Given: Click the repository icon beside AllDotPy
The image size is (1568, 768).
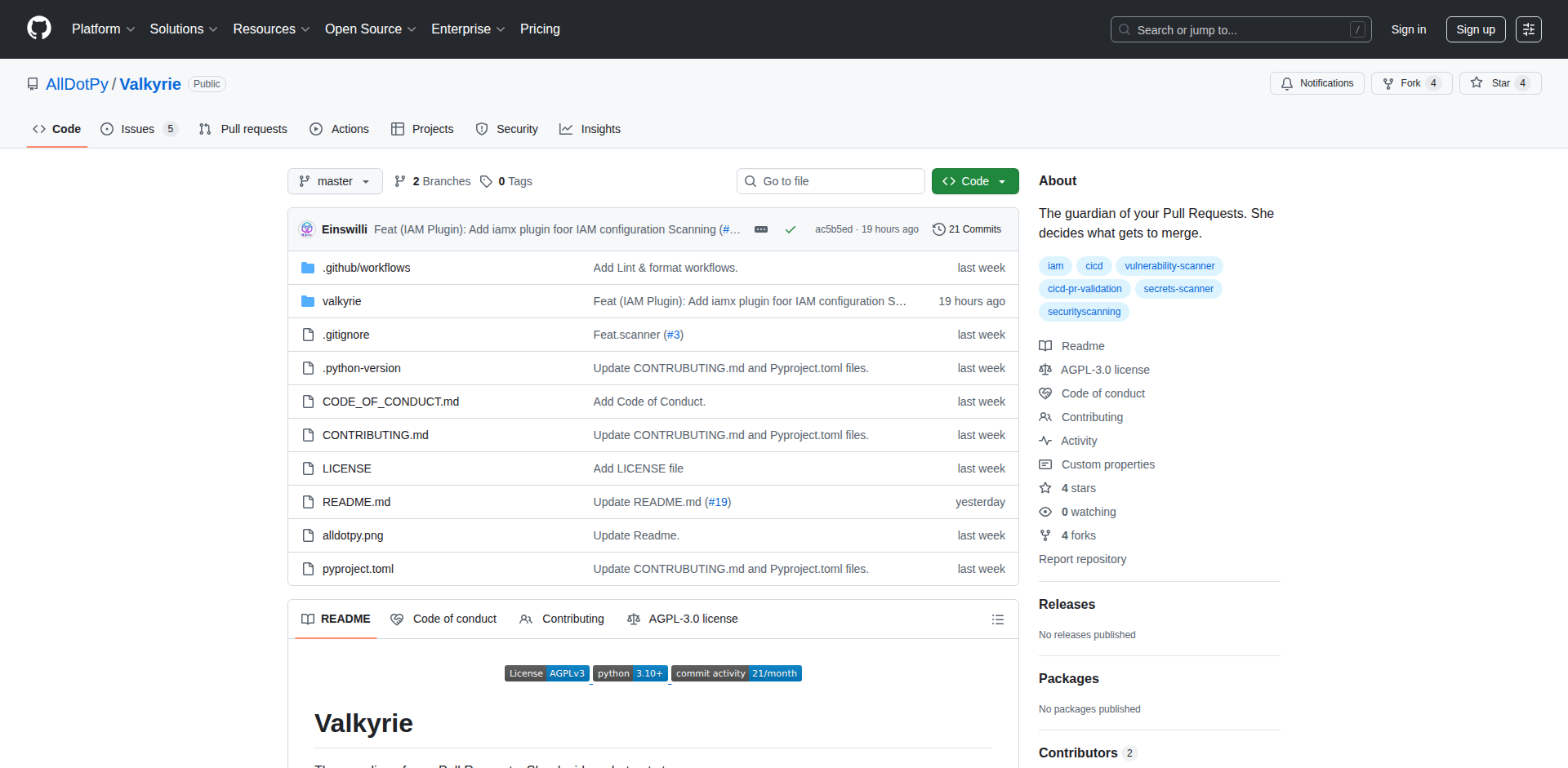Looking at the screenshot, I should pyautogui.click(x=33, y=84).
